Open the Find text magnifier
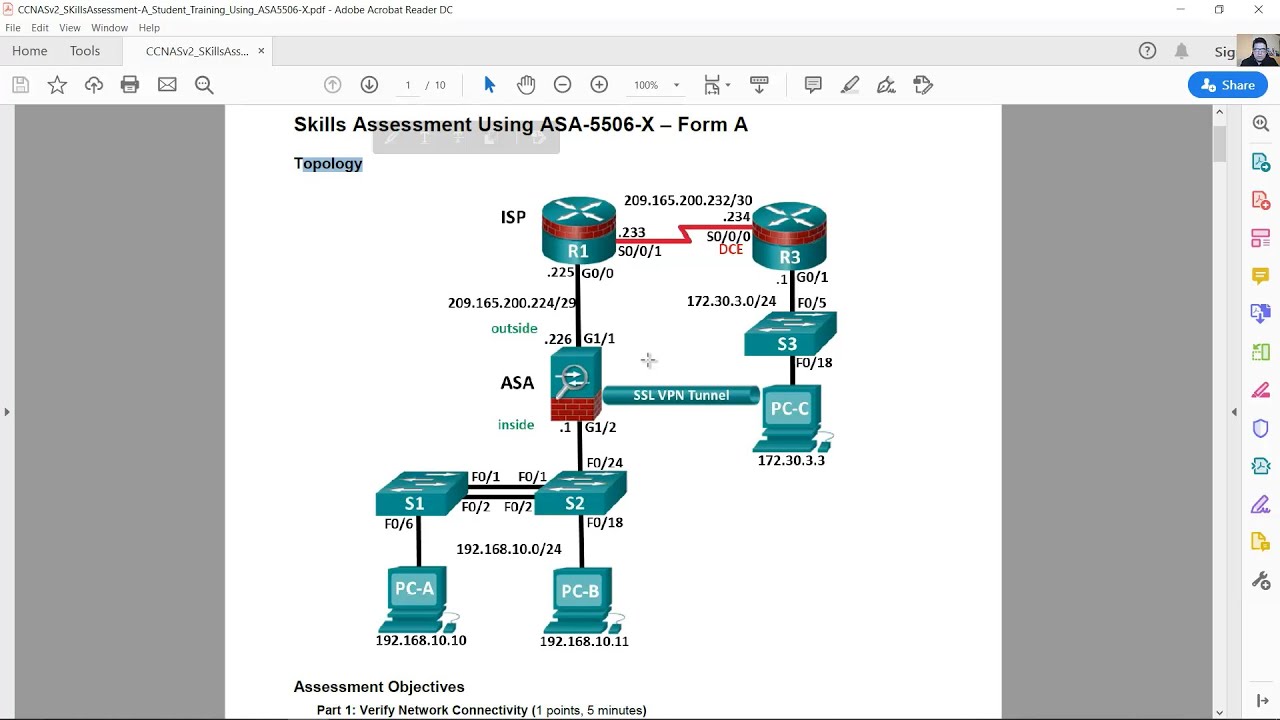1280x720 pixels. click(204, 85)
